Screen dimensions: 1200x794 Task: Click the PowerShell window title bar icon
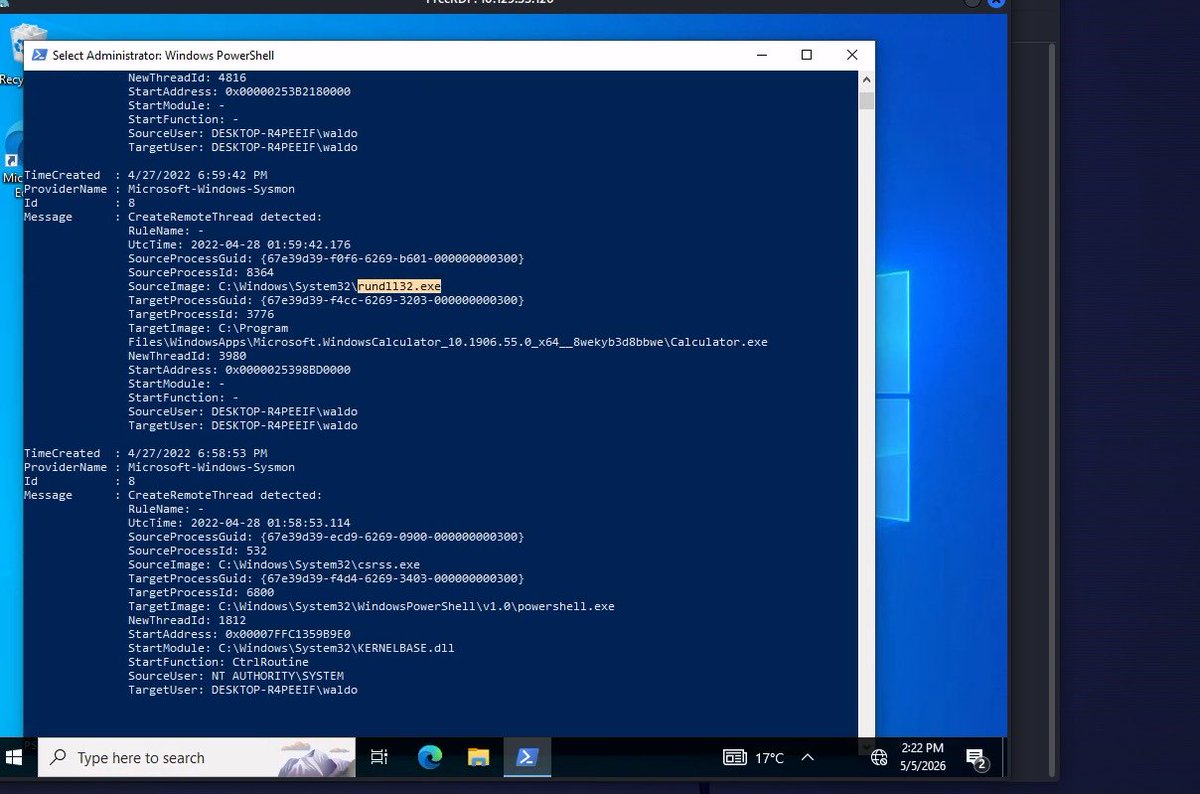[x=39, y=55]
